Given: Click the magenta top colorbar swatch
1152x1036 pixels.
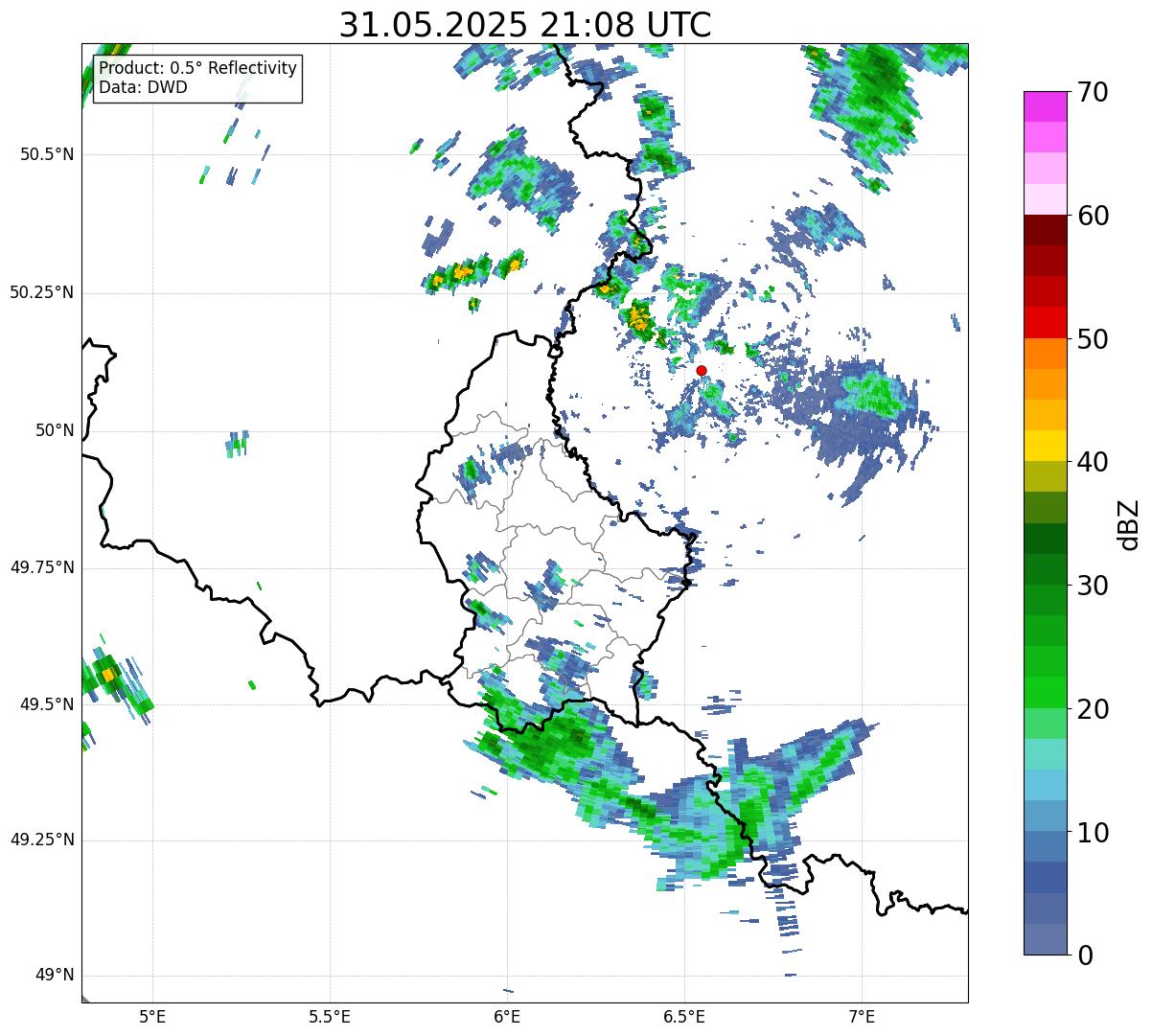Looking at the screenshot, I should point(1045,106).
